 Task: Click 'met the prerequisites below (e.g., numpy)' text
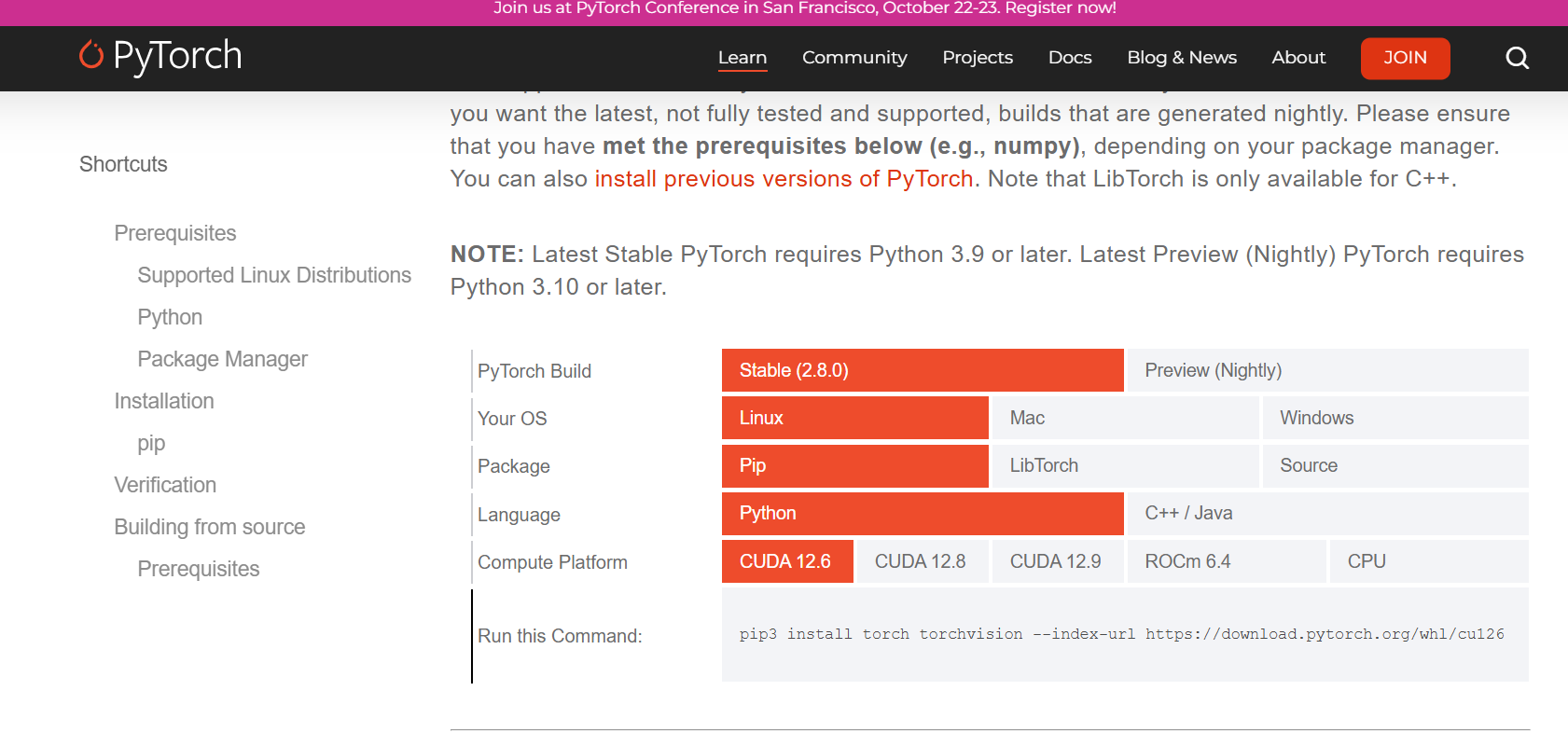tap(841, 146)
